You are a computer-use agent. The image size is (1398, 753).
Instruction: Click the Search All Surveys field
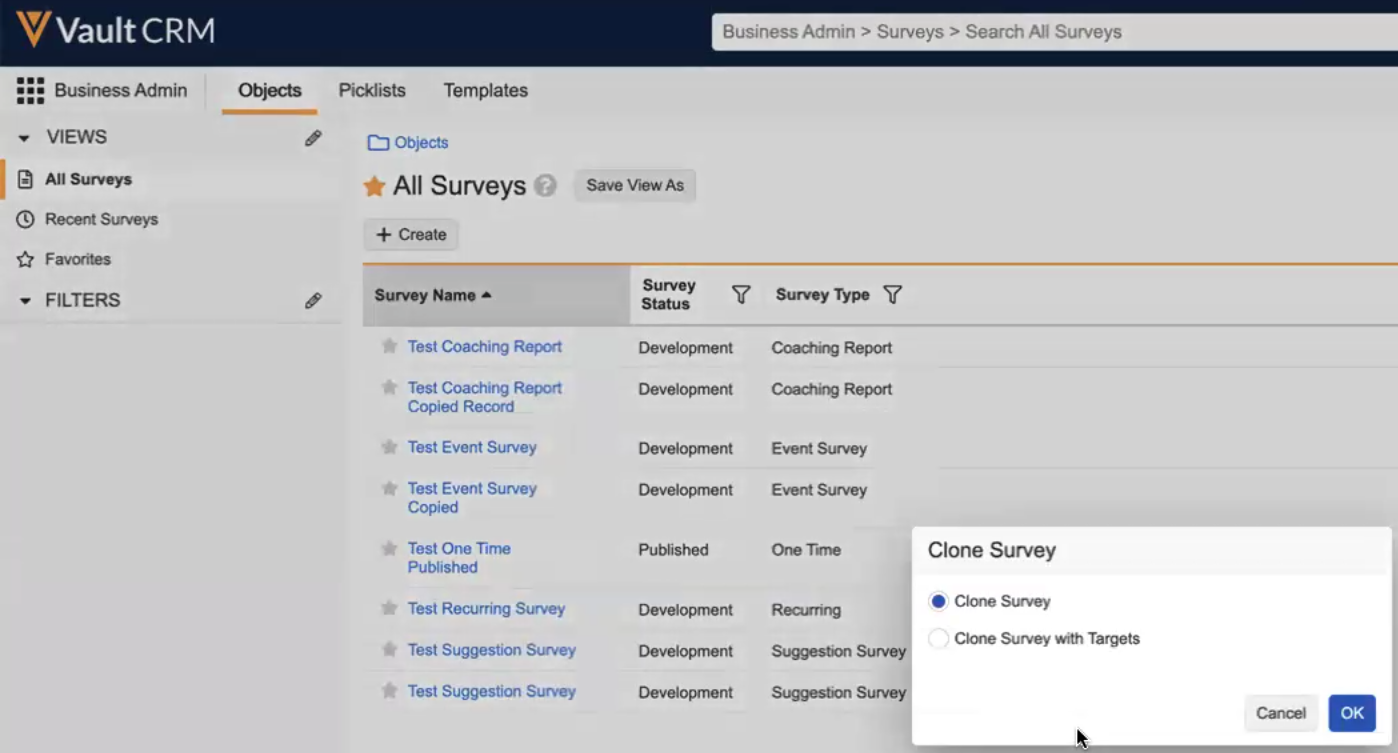[1050, 32]
